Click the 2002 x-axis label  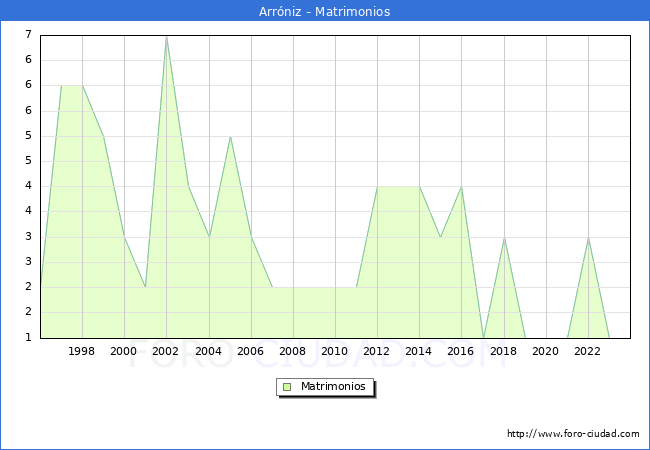(x=166, y=351)
